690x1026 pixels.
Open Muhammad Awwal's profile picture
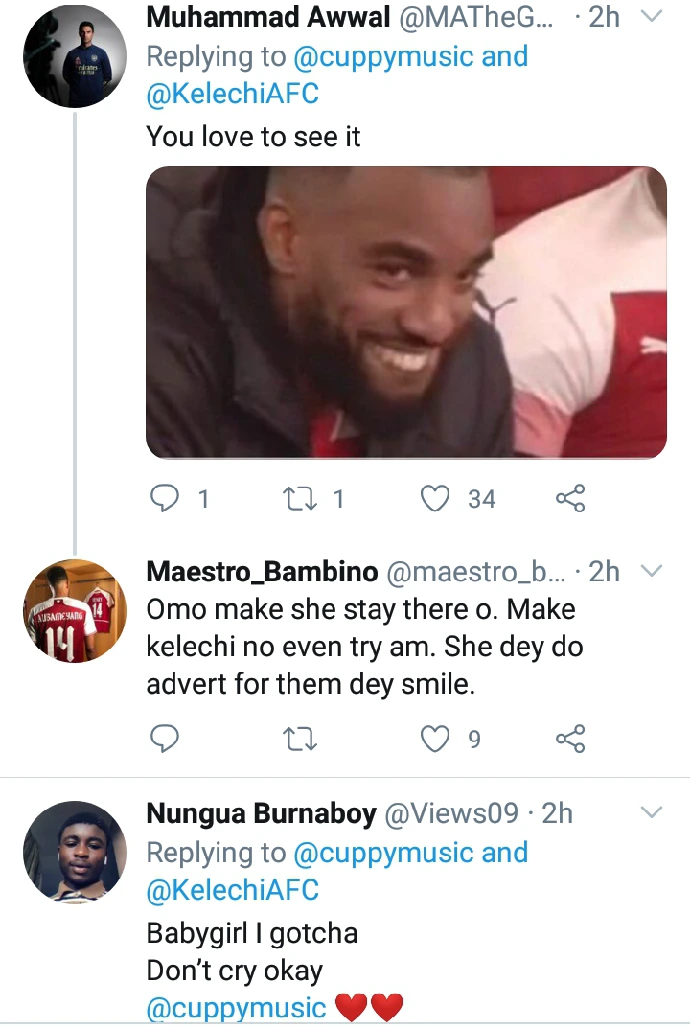click(74, 56)
